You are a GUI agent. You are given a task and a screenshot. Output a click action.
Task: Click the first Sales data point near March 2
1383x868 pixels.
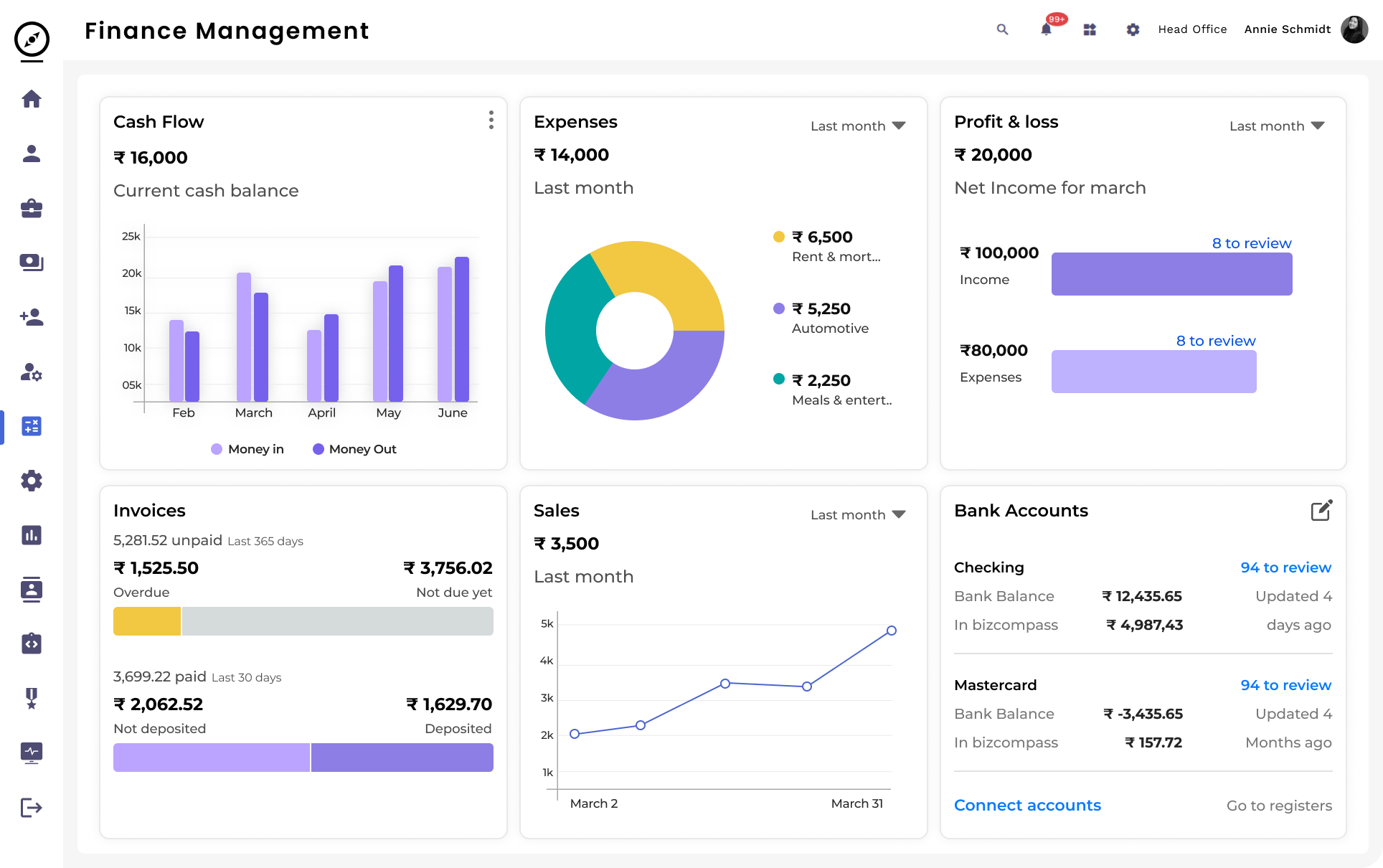tap(575, 734)
